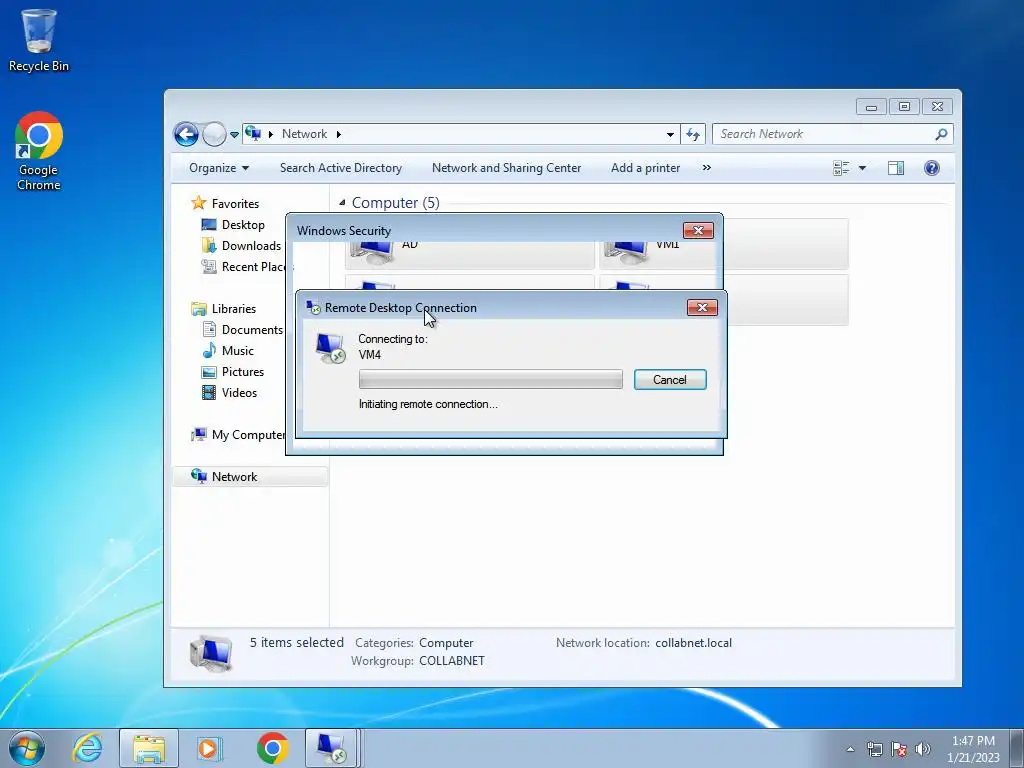Launch Internet Explorer from taskbar
The width and height of the screenshot is (1024, 768).
tap(88, 748)
